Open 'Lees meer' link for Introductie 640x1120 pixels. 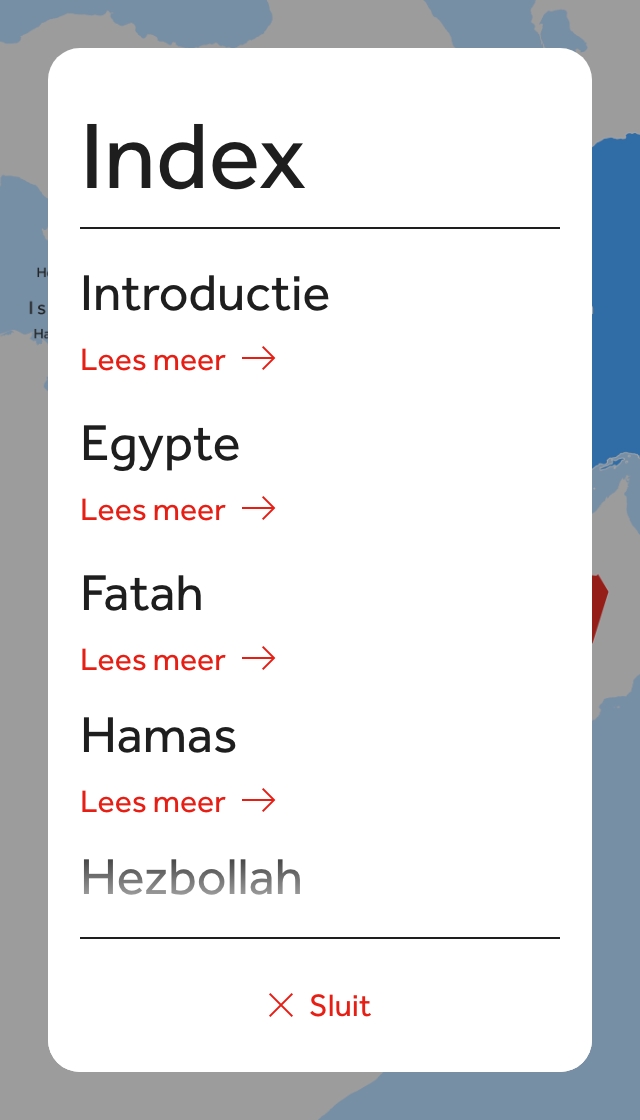(153, 360)
